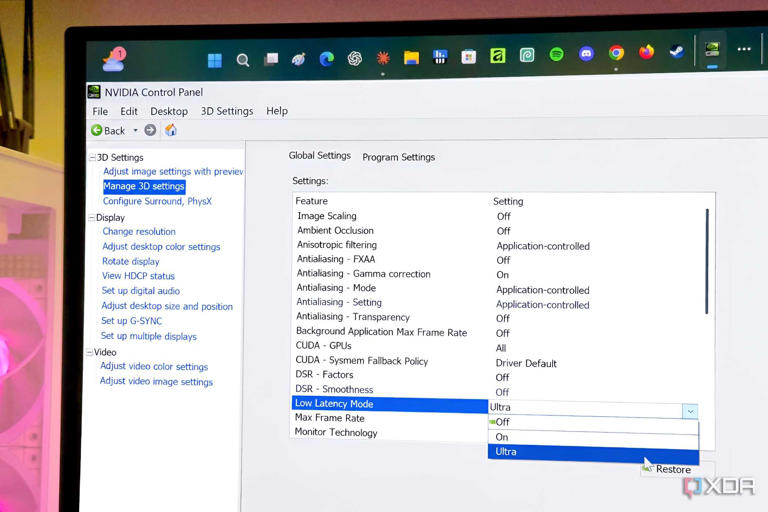
Task: Click the Low Latency Mode dropdown arrow
Action: pos(690,411)
